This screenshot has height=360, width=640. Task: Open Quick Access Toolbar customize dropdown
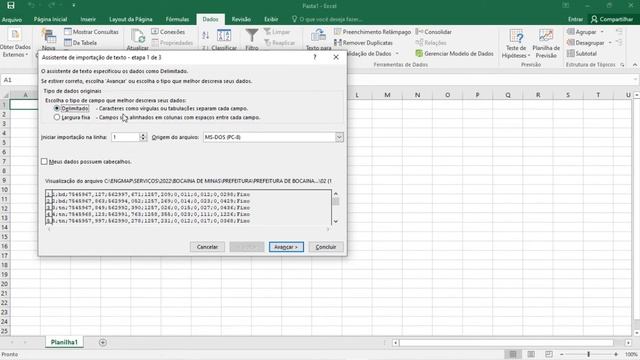click(x=73, y=5)
